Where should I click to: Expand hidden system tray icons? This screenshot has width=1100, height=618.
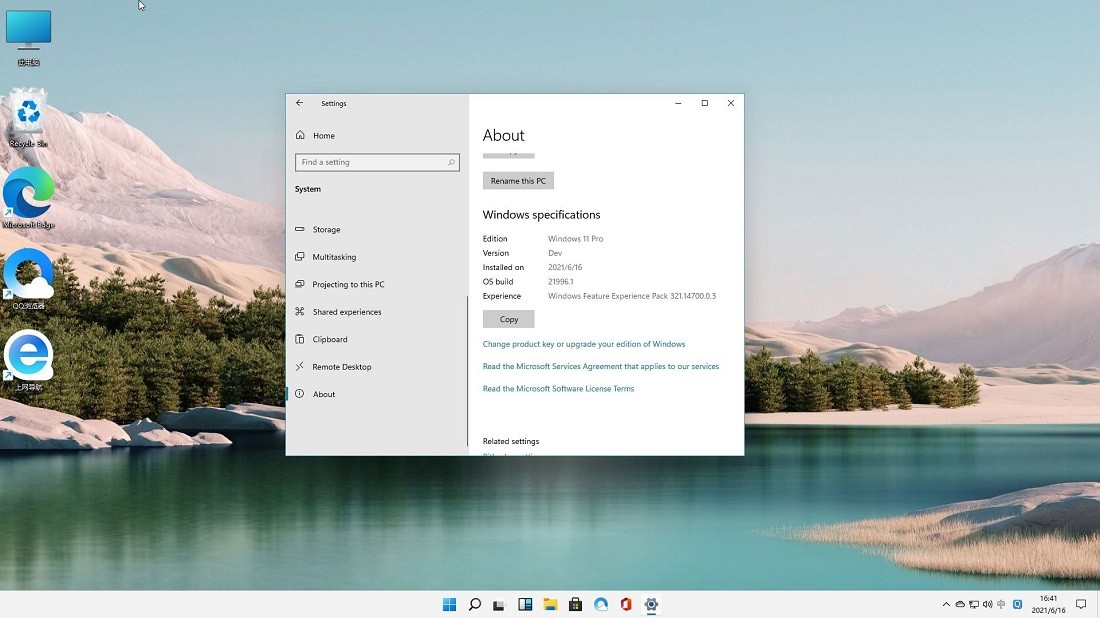point(946,604)
